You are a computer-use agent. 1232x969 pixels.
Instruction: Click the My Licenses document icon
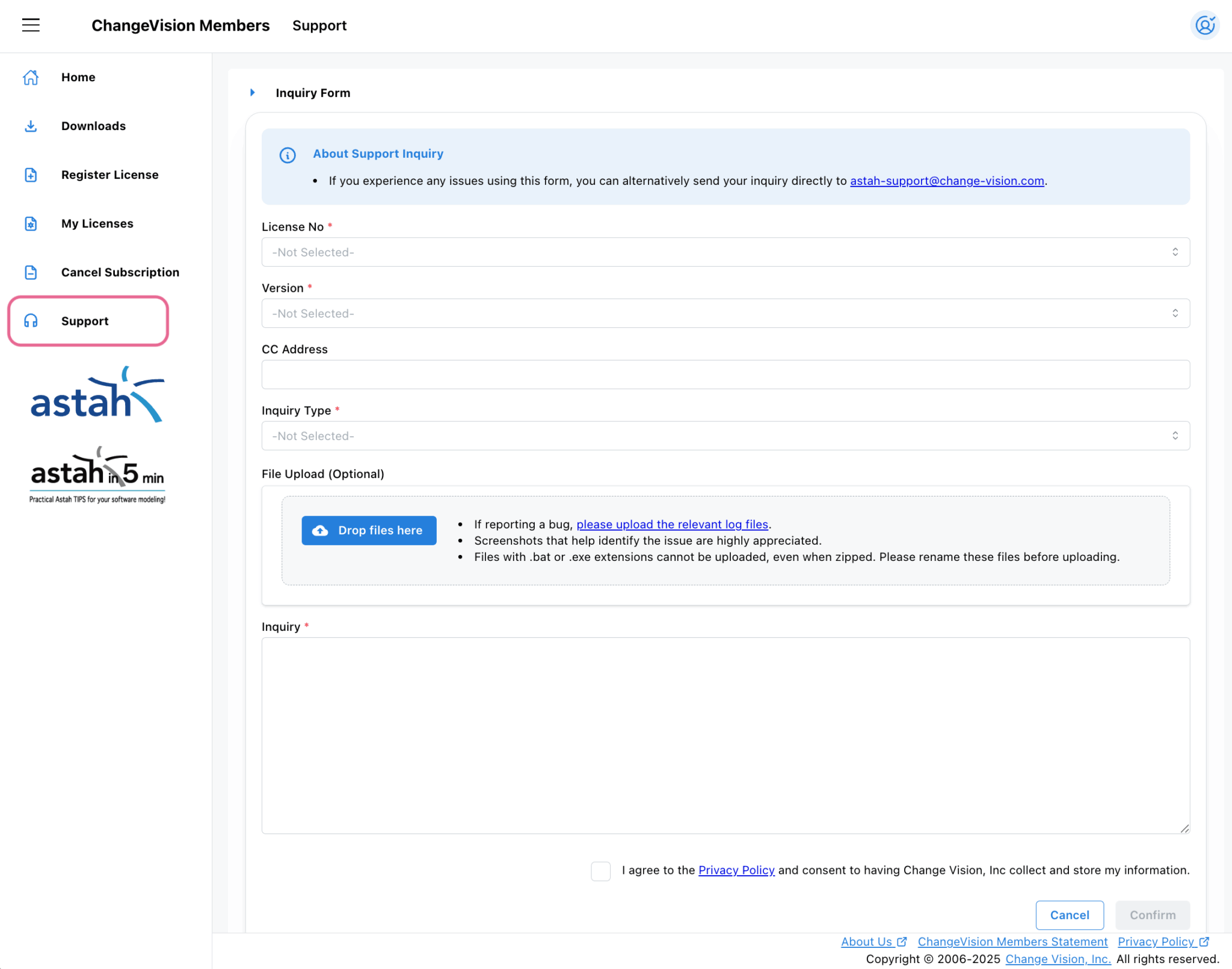point(31,223)
